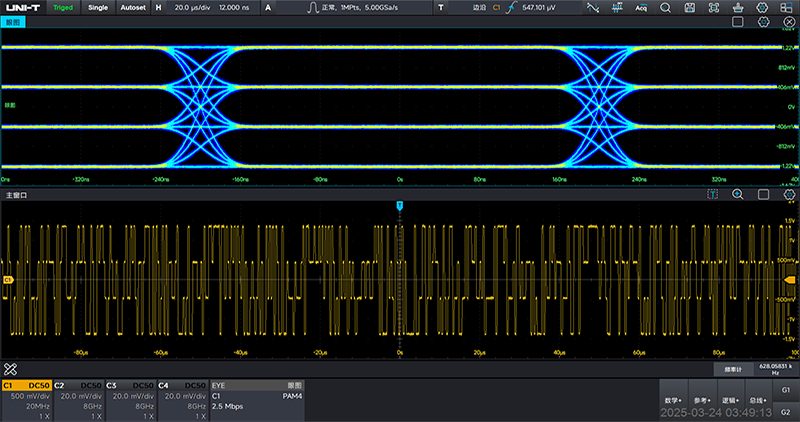Select the blue trigger position marker T

pyautogui.click(x=399, y=205)
